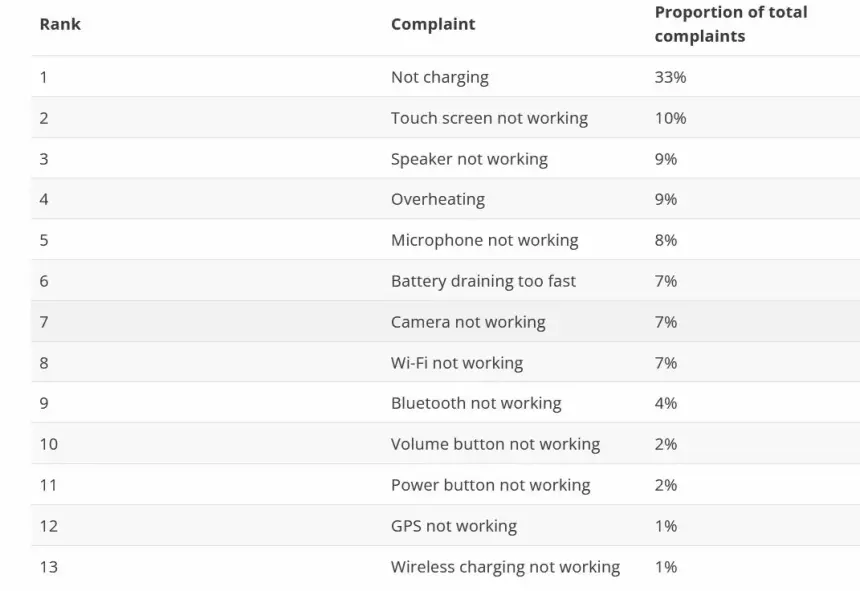The width and height of the screenshot is (860, 591).
Task: Click Power button not working
Action: pyautogui.click(x=490, y=485)
